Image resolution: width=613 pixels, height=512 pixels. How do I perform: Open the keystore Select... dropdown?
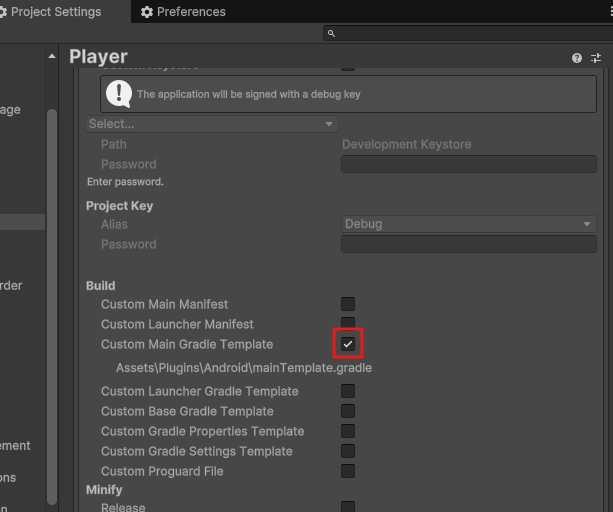point(211,124)
